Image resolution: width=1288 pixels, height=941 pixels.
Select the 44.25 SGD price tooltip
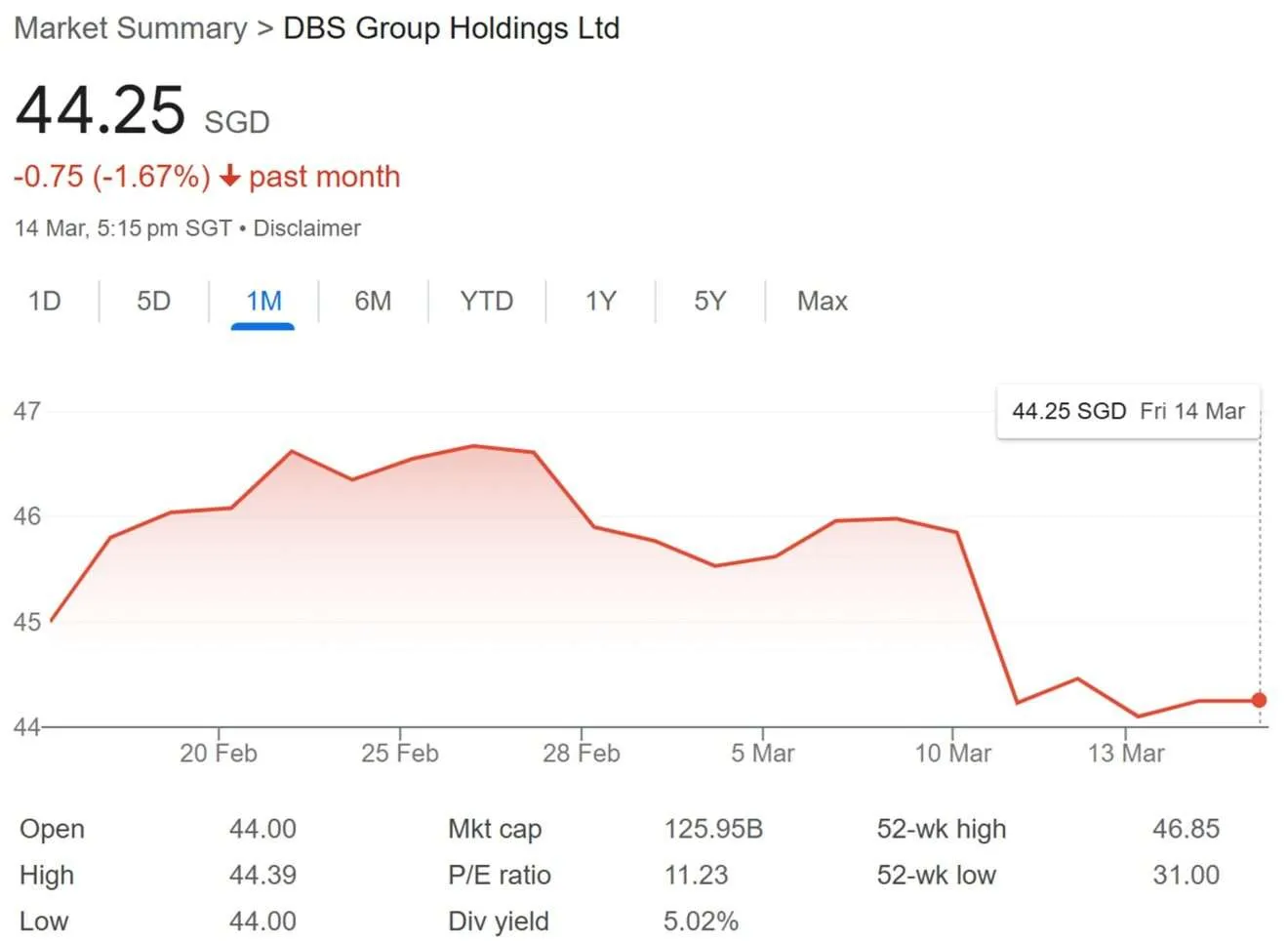pyautogui.click(x=1127, y=411)
